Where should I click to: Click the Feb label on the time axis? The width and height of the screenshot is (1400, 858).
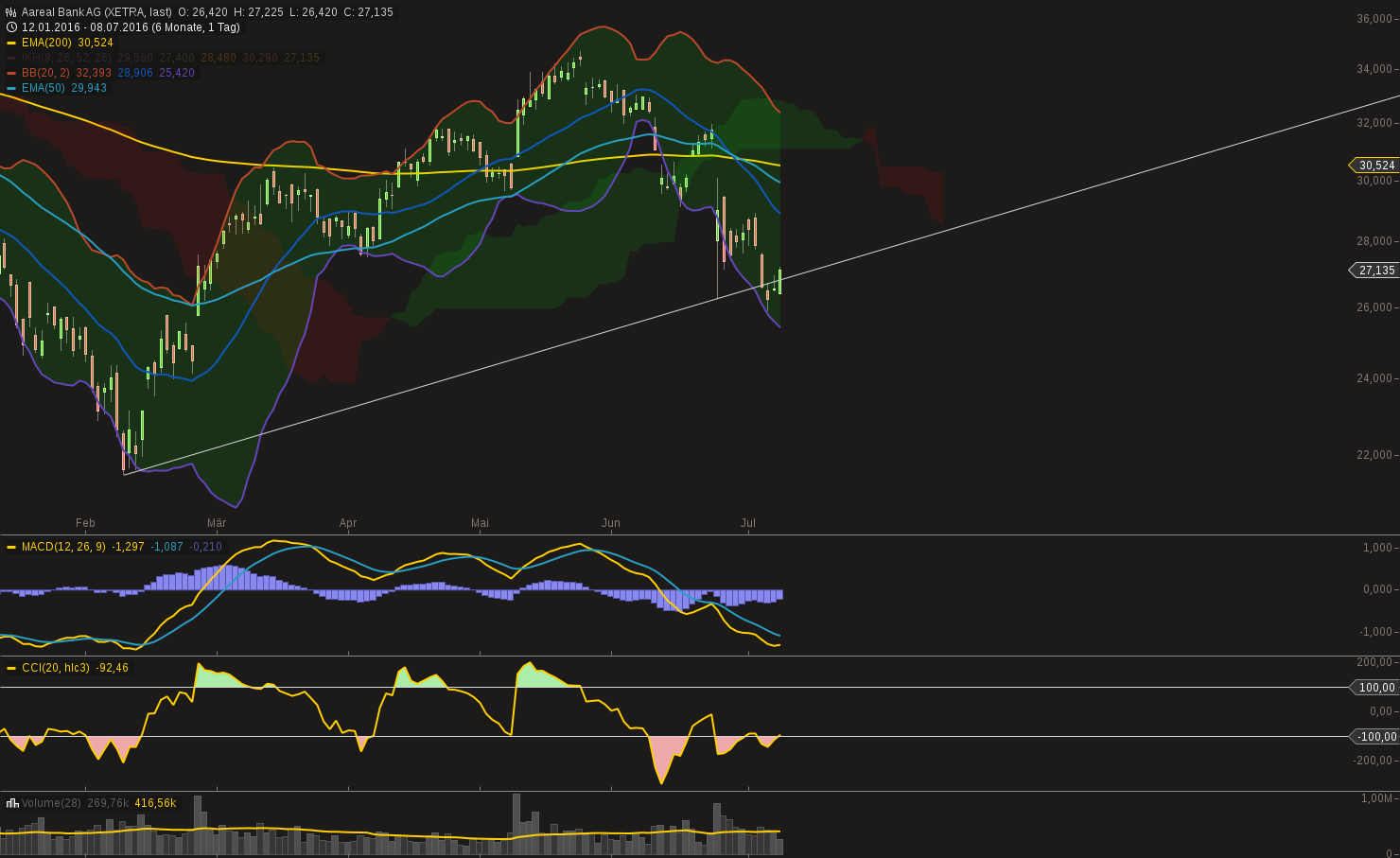85,523
